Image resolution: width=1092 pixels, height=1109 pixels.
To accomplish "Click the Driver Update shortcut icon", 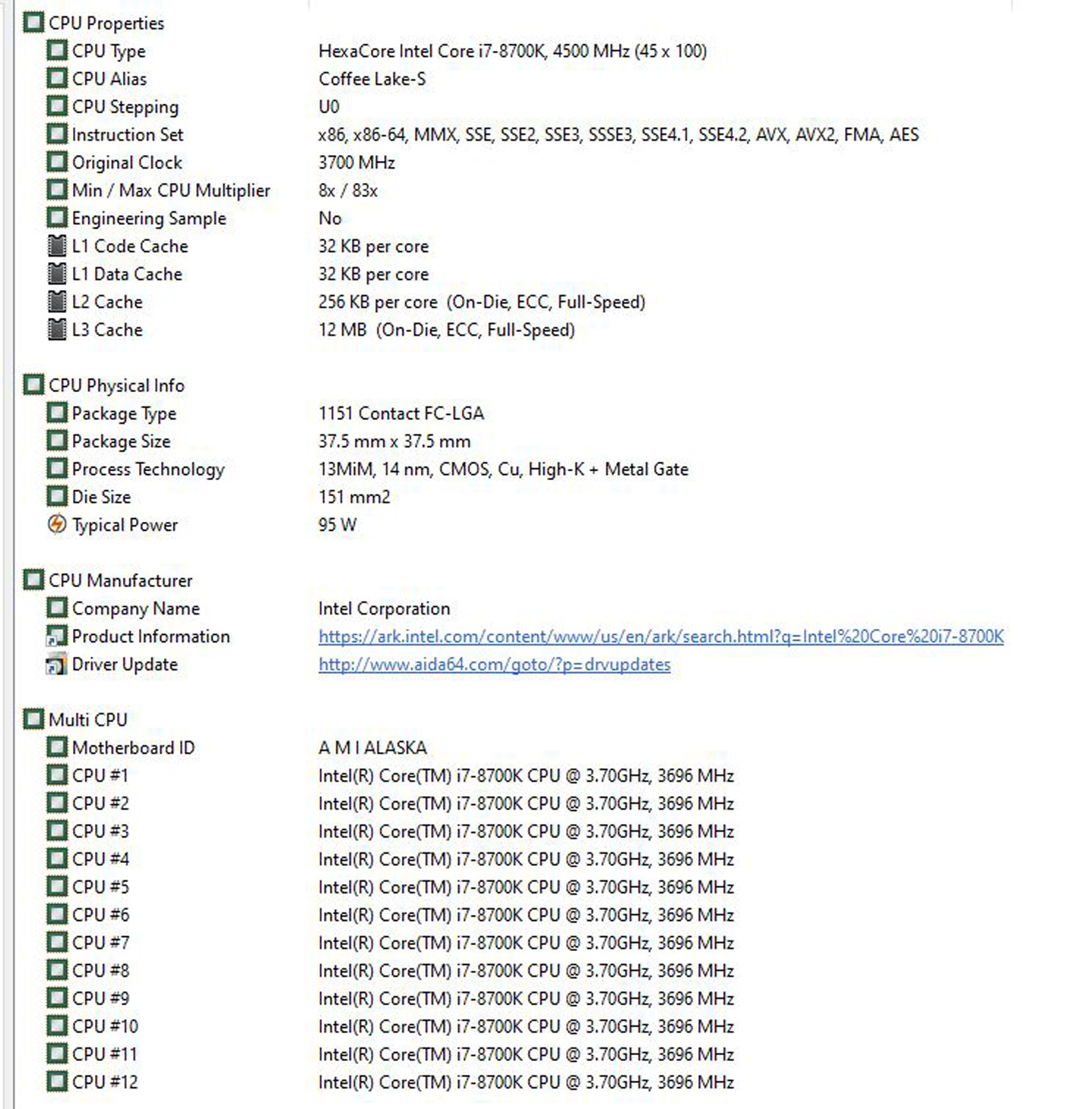I will point(57,664).
